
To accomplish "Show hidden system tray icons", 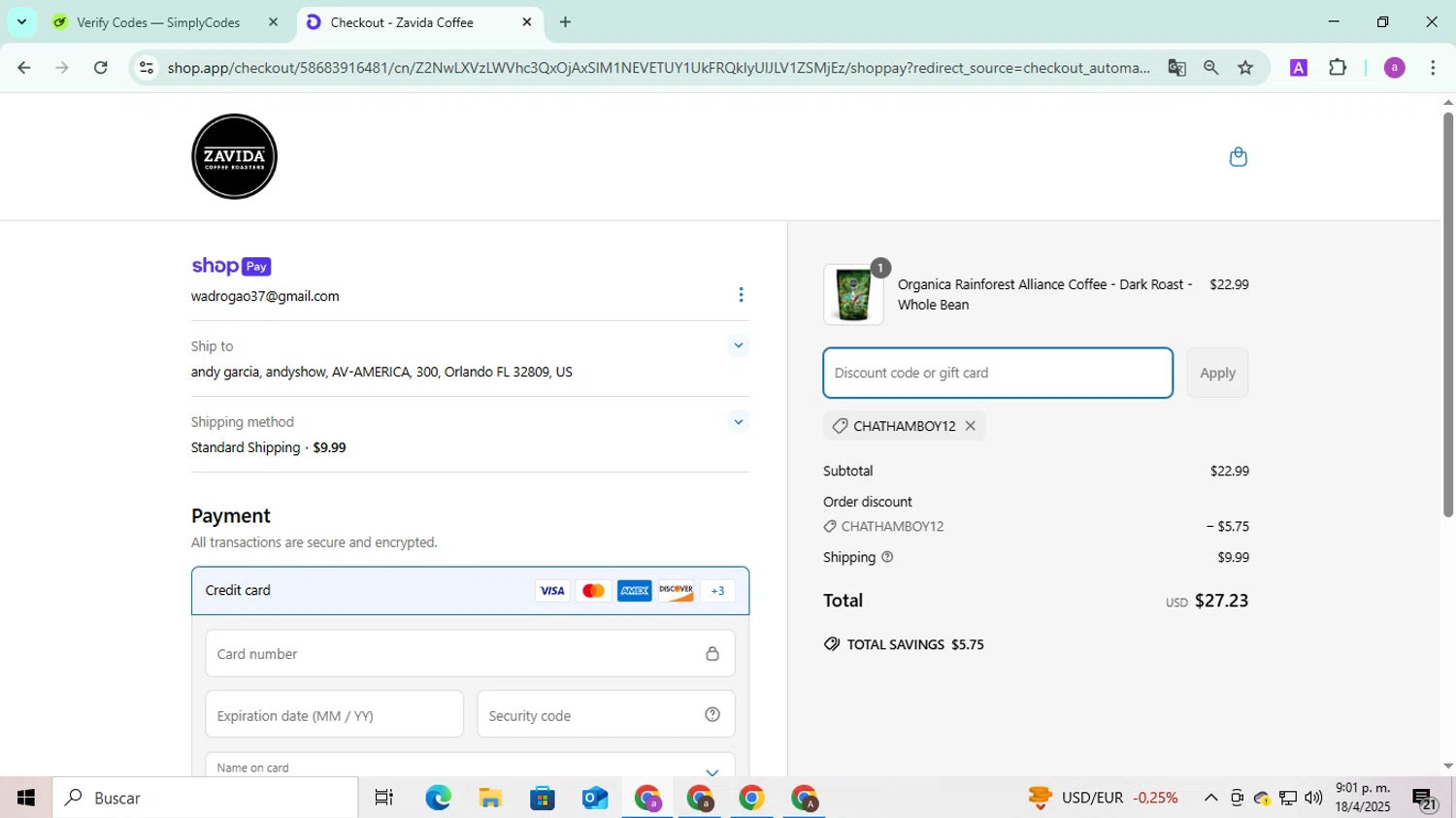I will click(x=1210, y=798).
